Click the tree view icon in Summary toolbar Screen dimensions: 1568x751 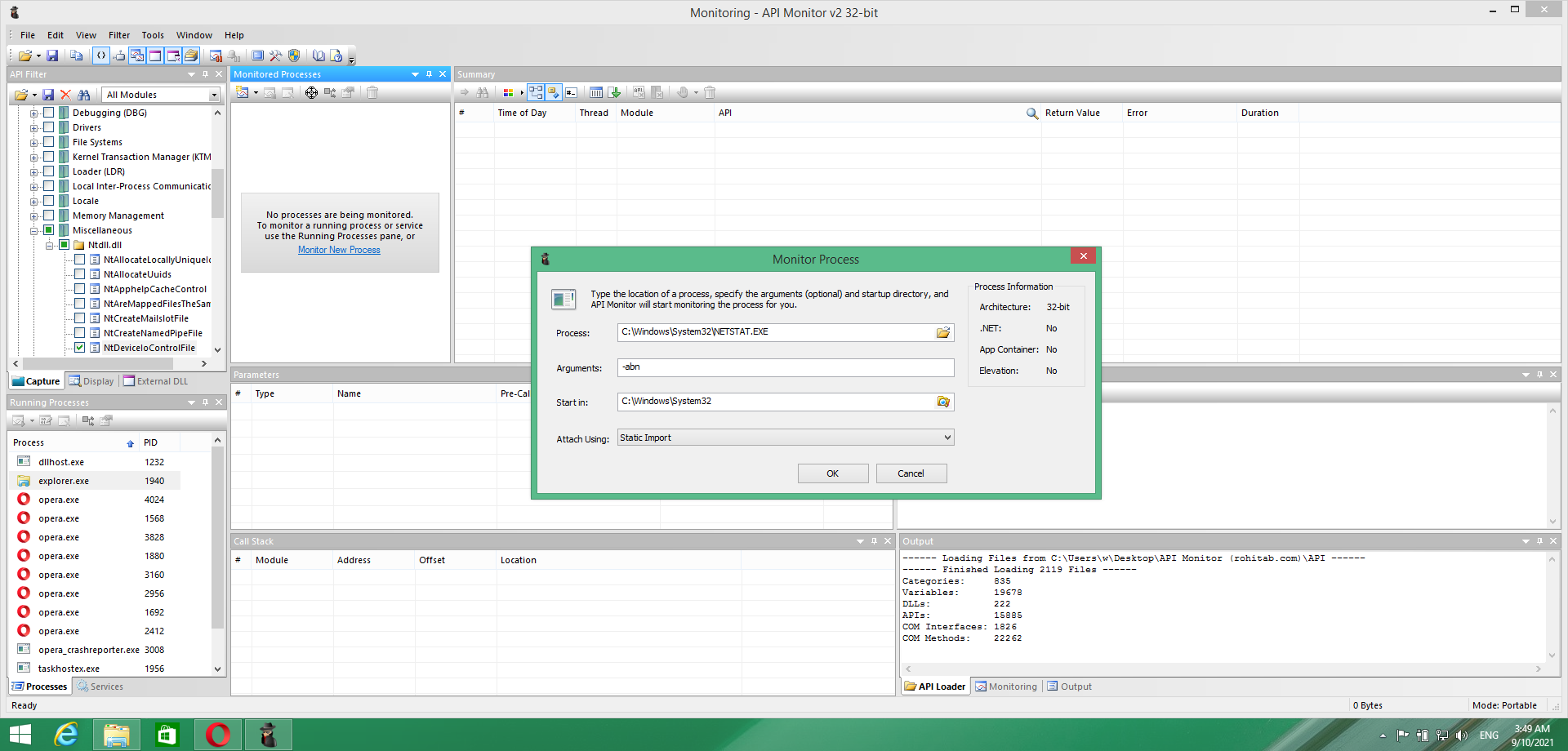pos(536,93)
